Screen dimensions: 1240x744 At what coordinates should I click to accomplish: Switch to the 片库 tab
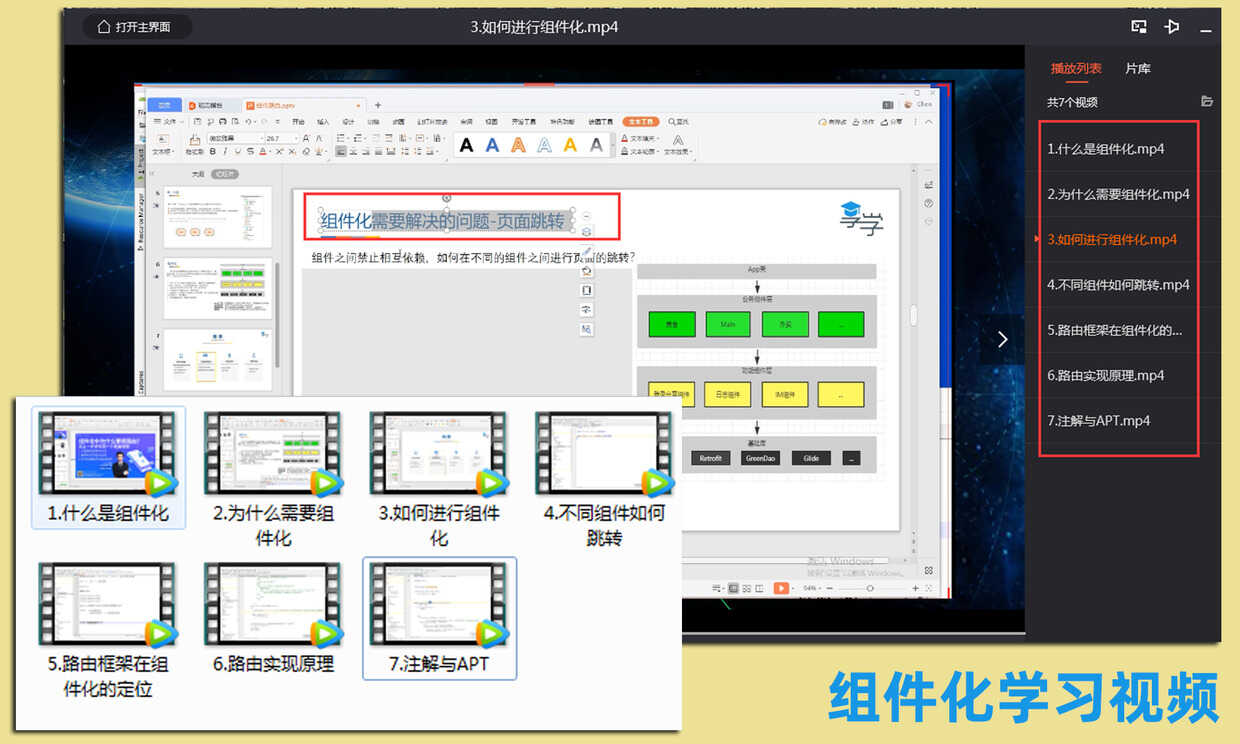point(1138,69)
